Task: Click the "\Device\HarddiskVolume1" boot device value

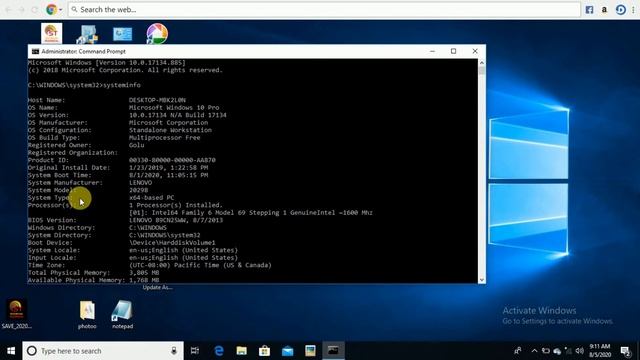Action: [x=172, y=242]
